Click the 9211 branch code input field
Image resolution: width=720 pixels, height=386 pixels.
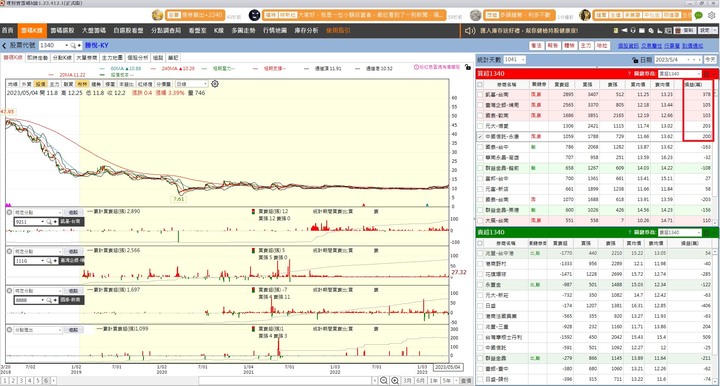coord(28,222)
